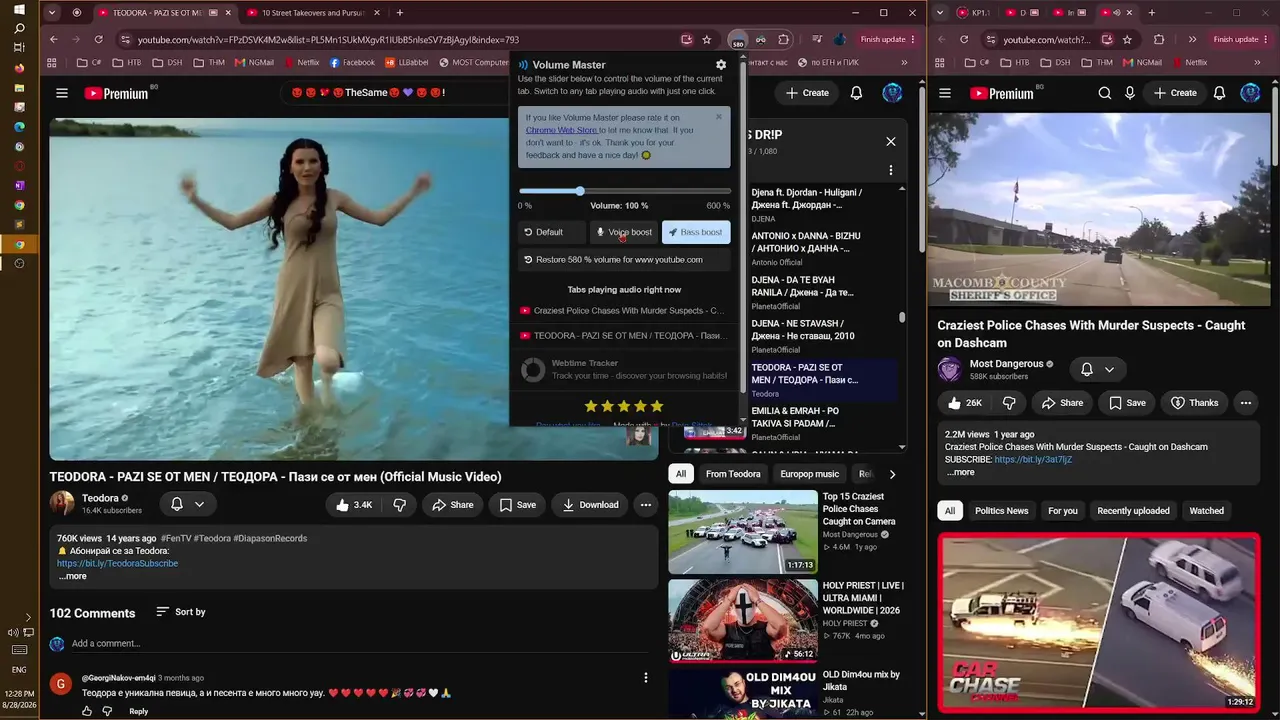Screen dimensions: 1280x720
Task: Click Thanks on the Craziest Police Chases video
Action: (1194, 403)
